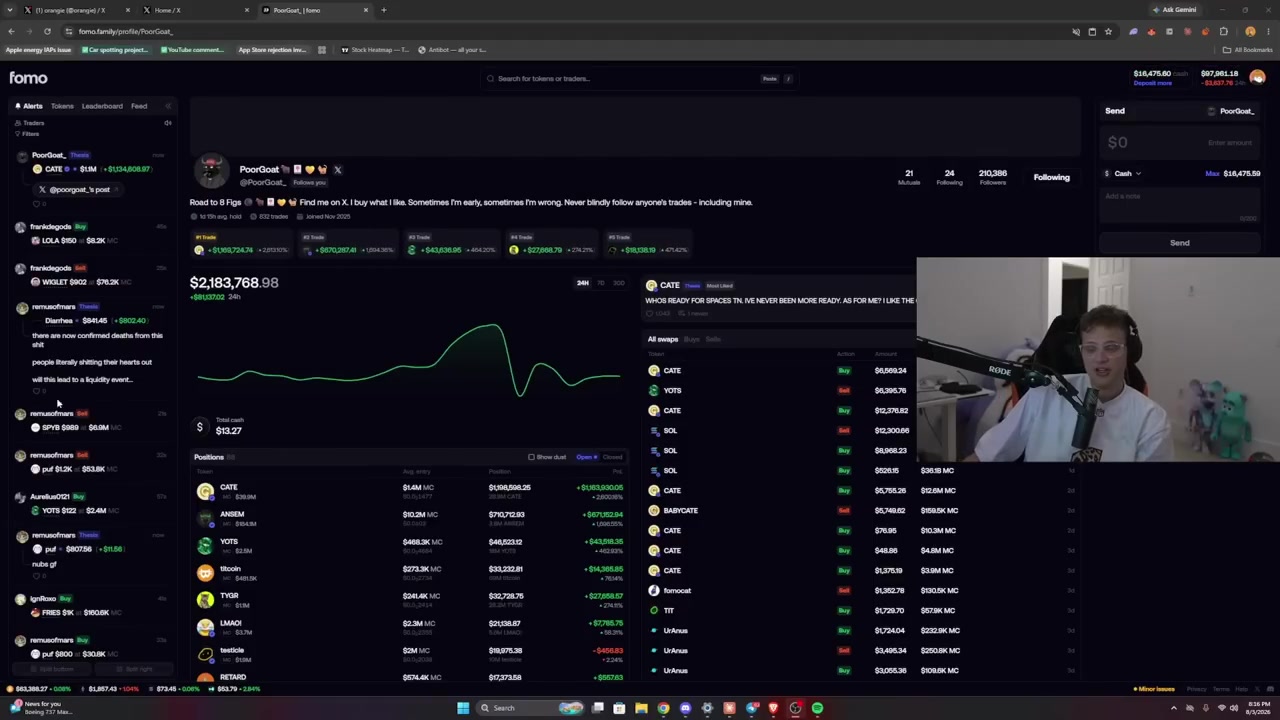
Task: Show Closed positions
Action: click(612, 457)
